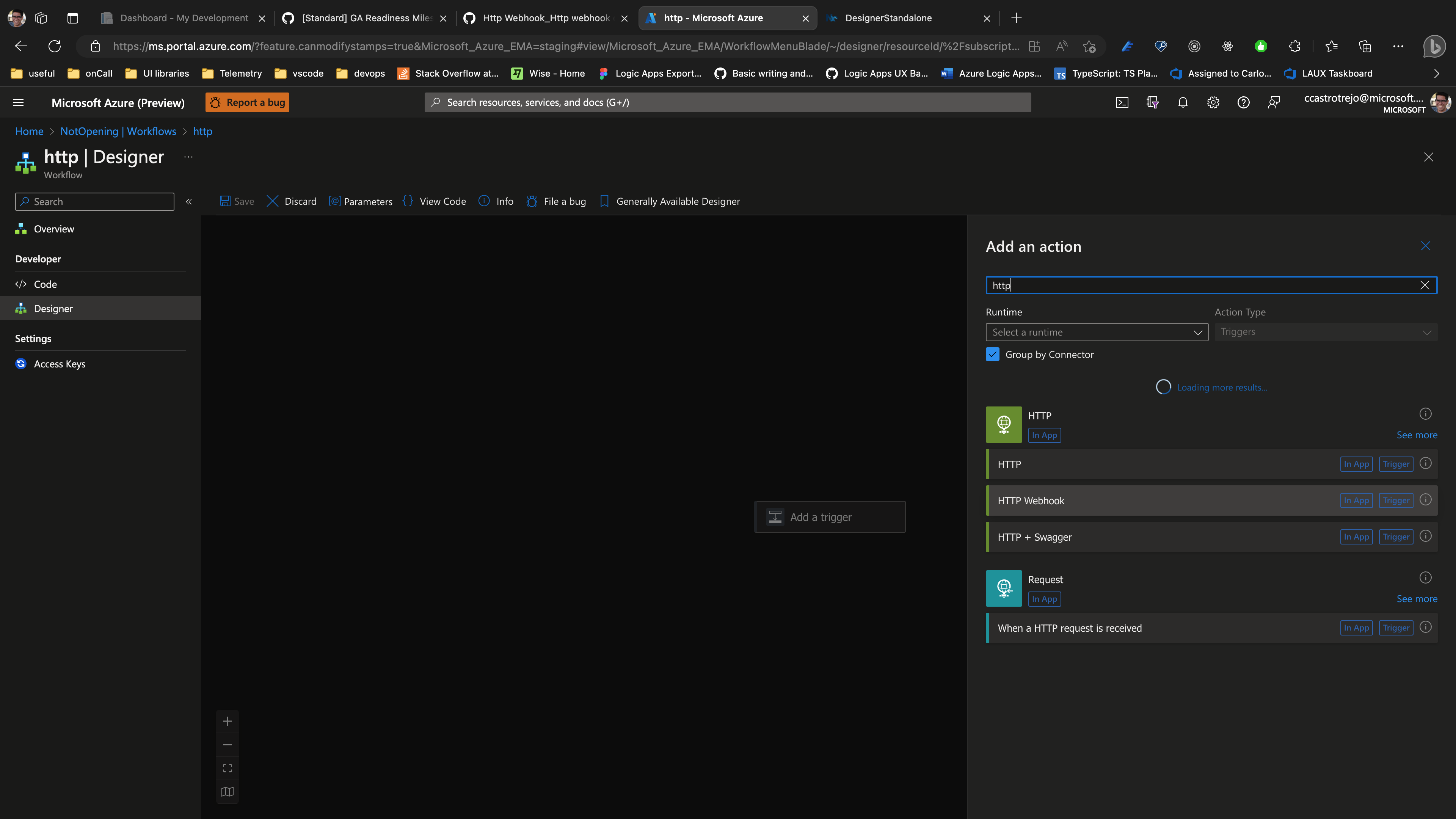
Task: Open Parameters from the toolbar
Action: (360, 201)
